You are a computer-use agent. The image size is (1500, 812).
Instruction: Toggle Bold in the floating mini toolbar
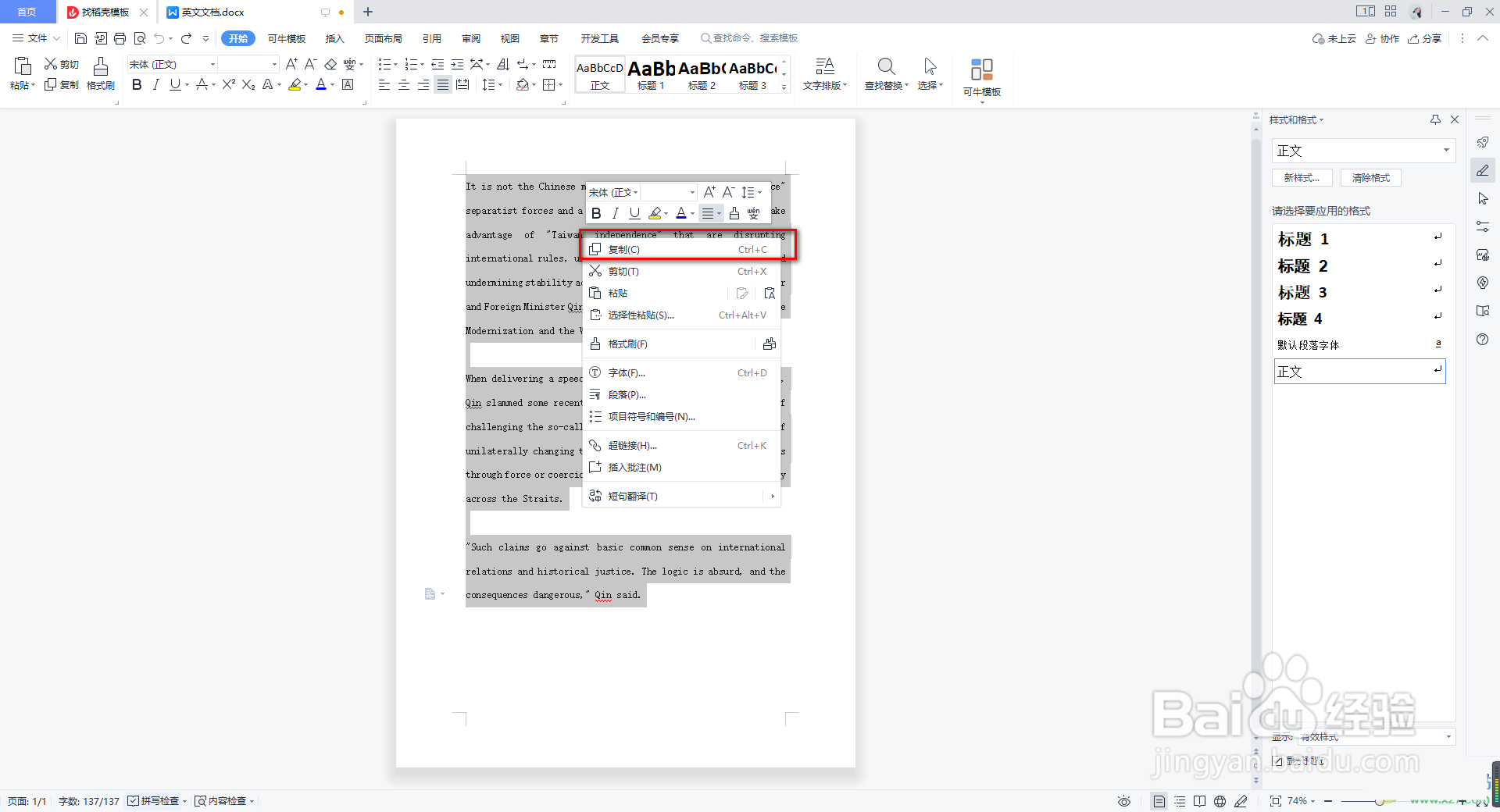(596, 213)
